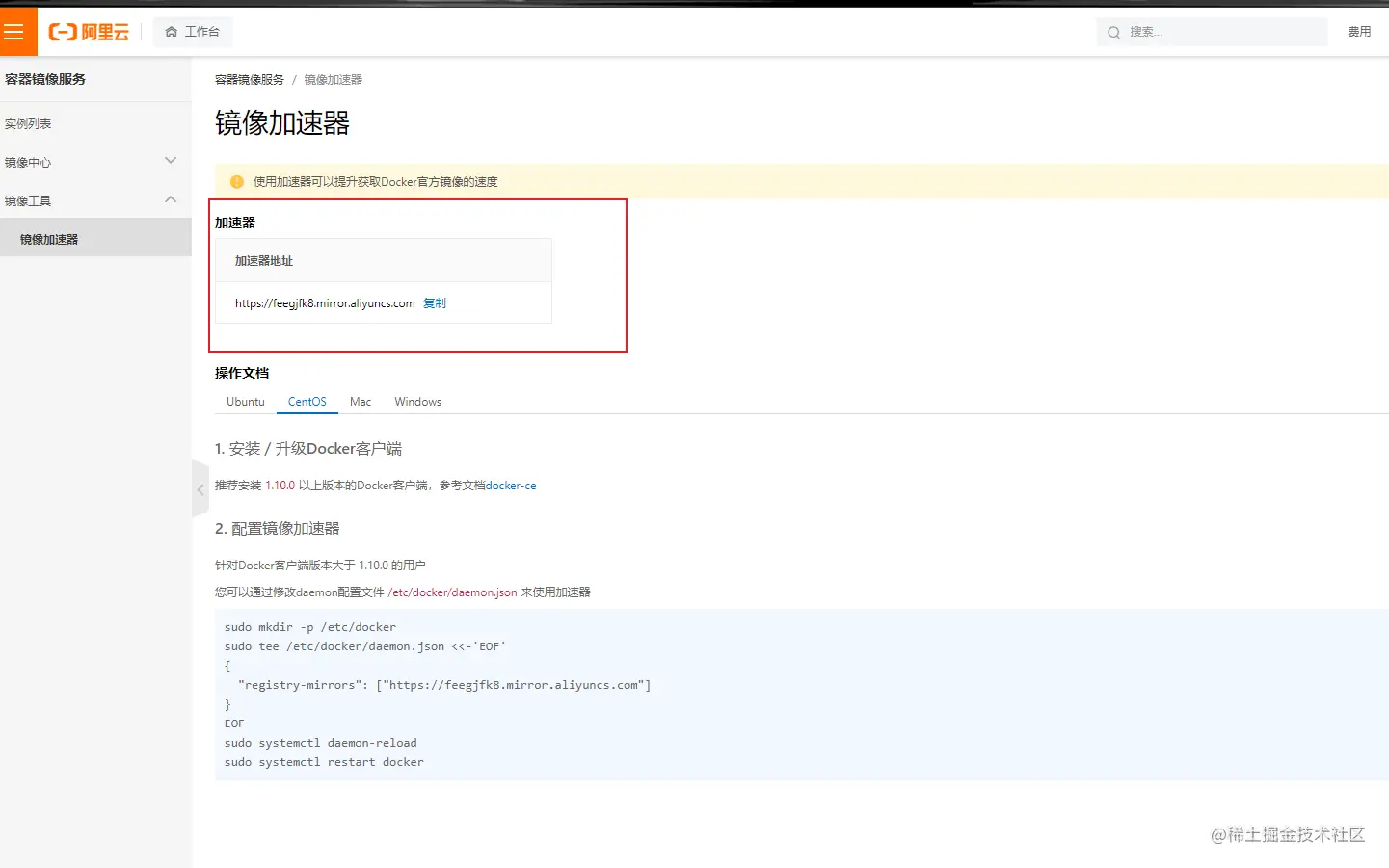Click the 搜索 input field

(1212, 32)
